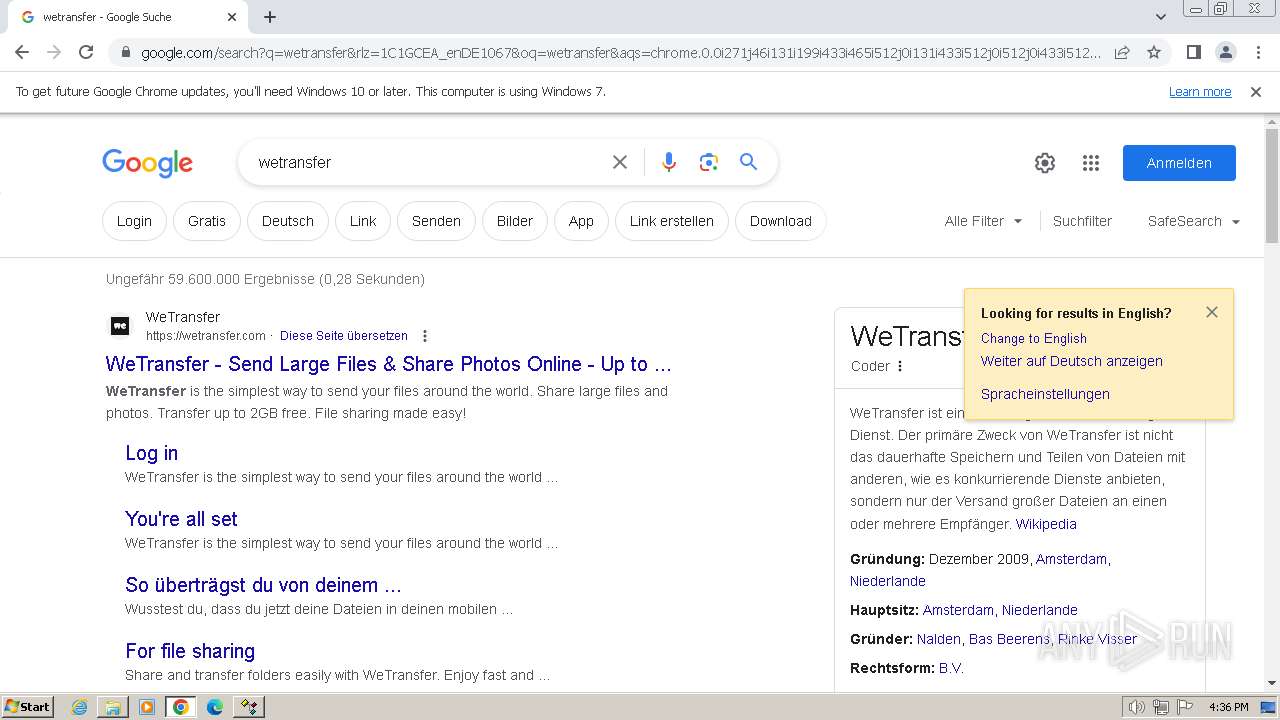Click Weiter auf Deutsch anzeigen
The width and height of the screenshot is (1280, 720).
(1072, 361)
